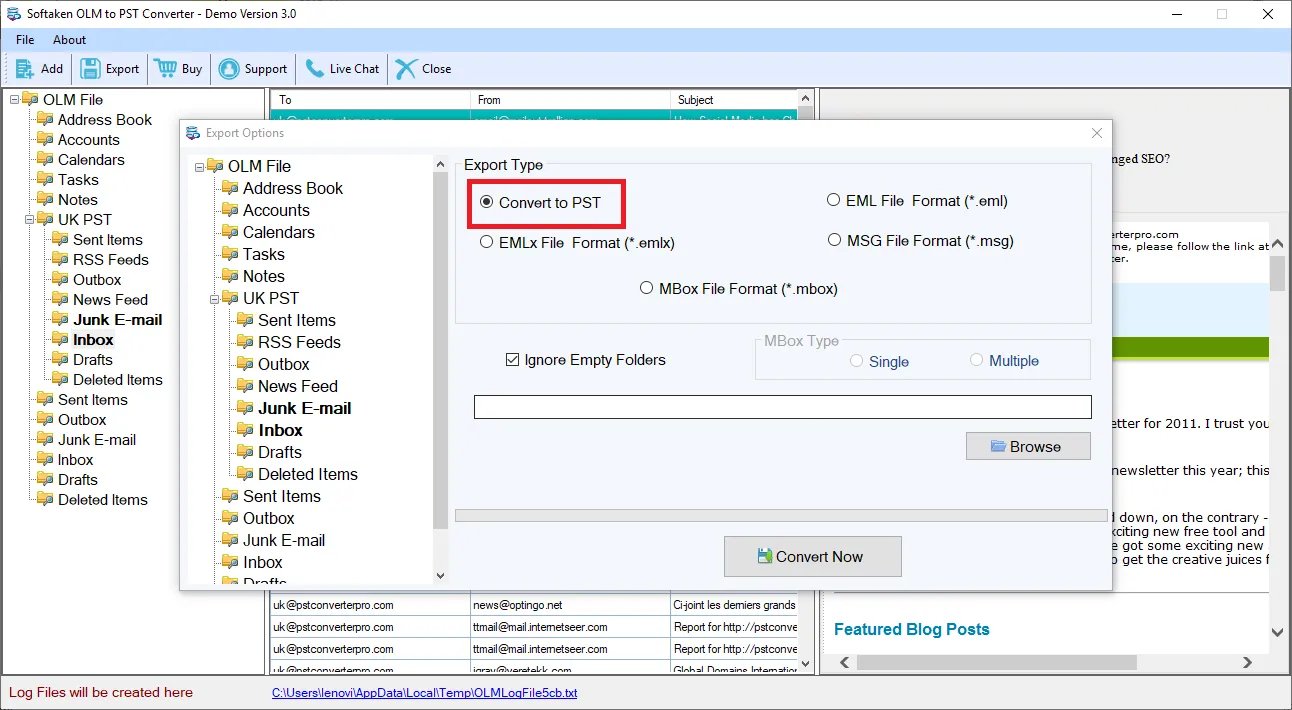Viewport: 1292px width, 710px height.
Task: Select bold Inbox folder in main window tree
Action: [93, 340]
